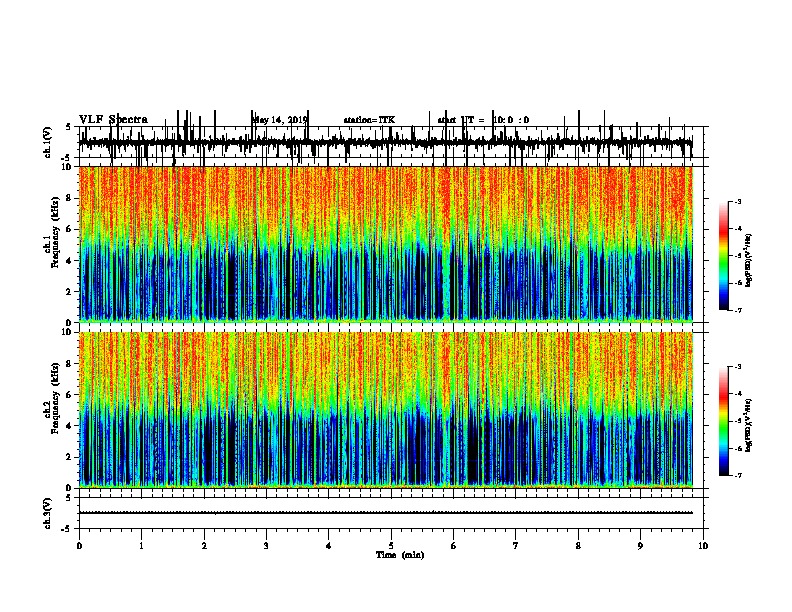Click the ch.1 Frequency (kHz) axis label
Screen dimensions: 792x612
pos(53,232)
